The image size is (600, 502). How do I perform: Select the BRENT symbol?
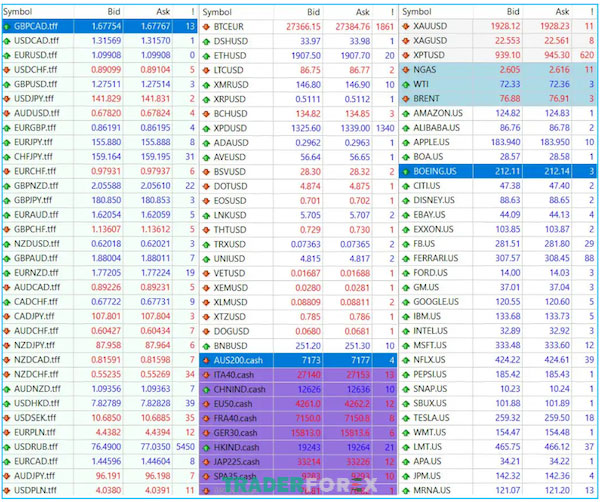426,99
